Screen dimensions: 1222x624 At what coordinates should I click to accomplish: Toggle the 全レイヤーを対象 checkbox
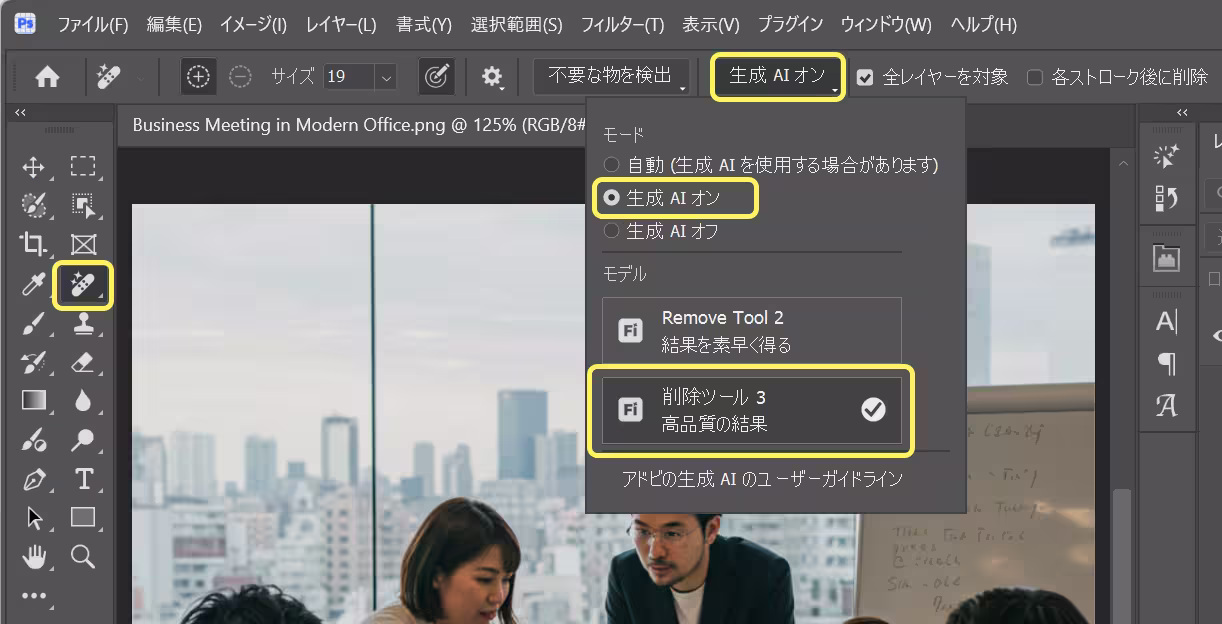[866, 77]
